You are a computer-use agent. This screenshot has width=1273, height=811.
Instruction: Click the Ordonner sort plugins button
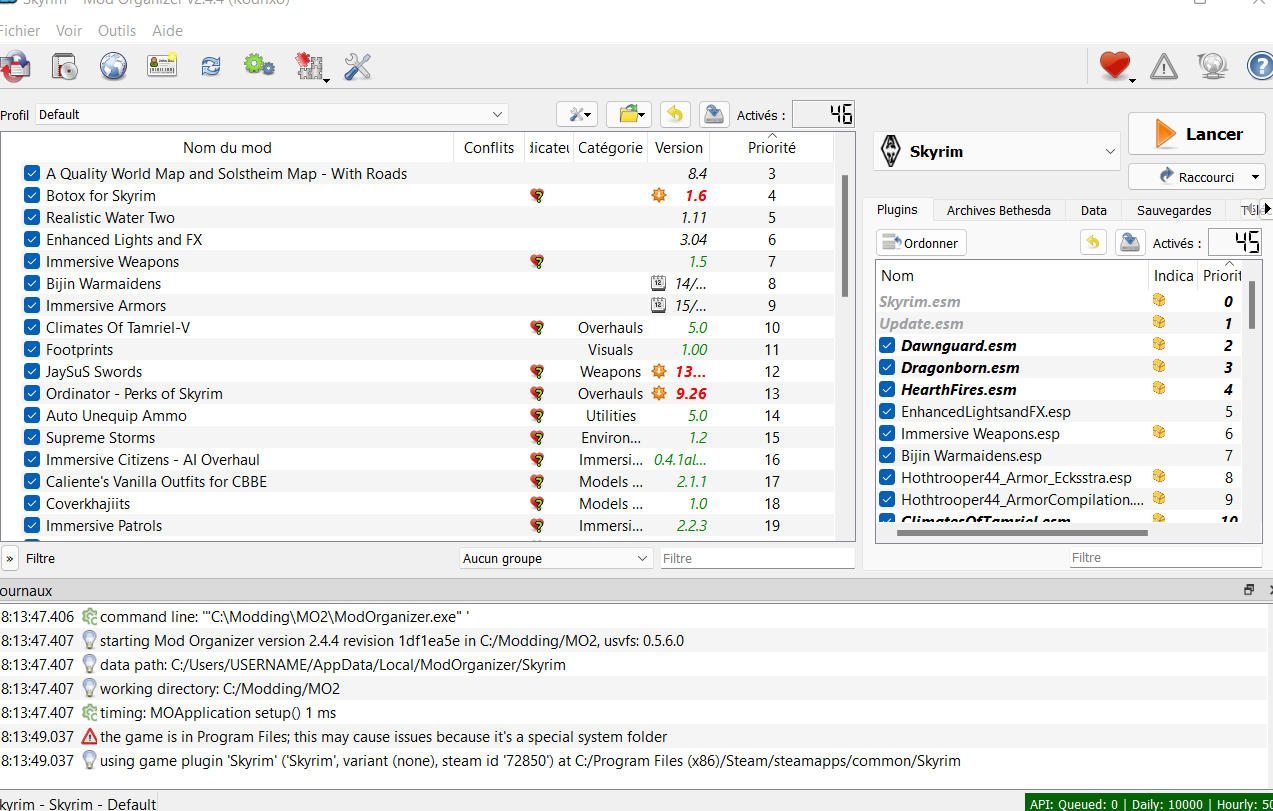(x=922, y=243)
